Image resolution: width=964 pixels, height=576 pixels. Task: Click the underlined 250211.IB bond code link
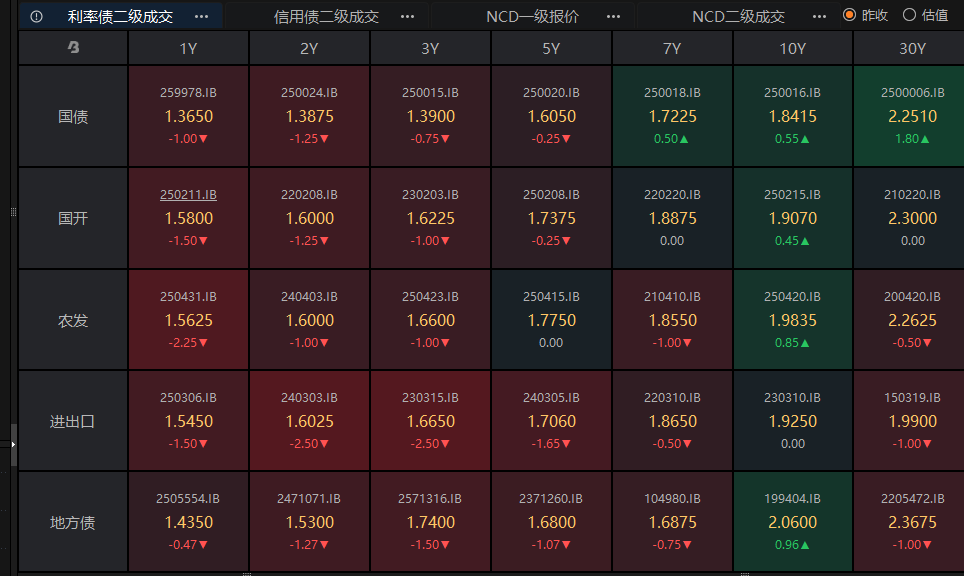pyautogui.click(x=189, y=194)
